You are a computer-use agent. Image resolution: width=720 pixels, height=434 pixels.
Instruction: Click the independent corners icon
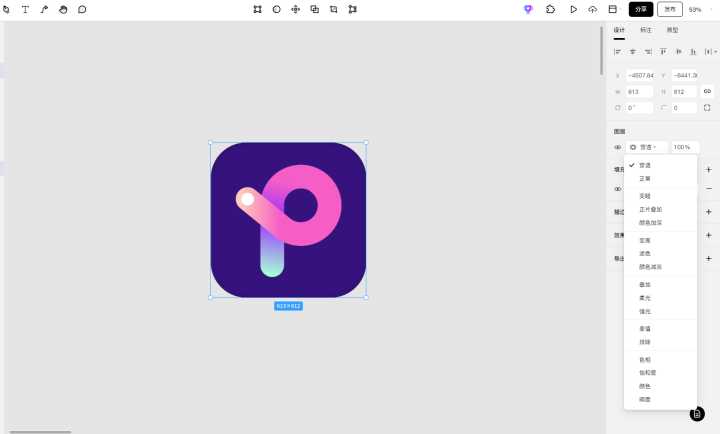707,107
